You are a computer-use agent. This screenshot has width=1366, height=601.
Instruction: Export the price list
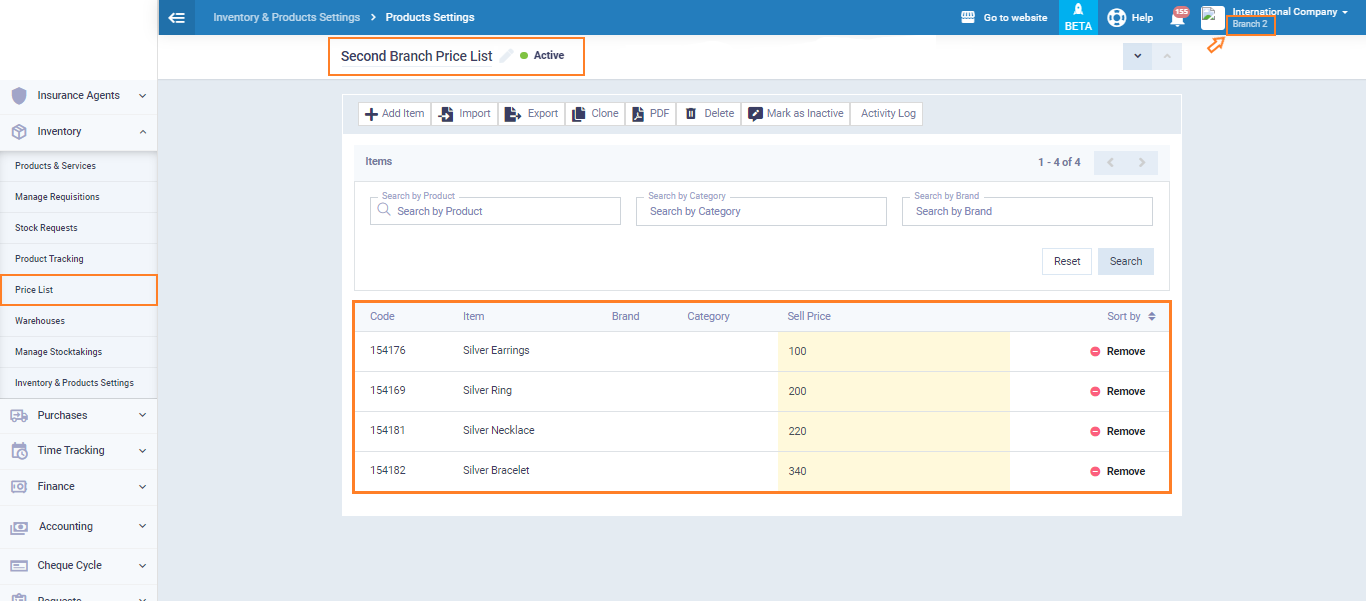pos(532,114)
